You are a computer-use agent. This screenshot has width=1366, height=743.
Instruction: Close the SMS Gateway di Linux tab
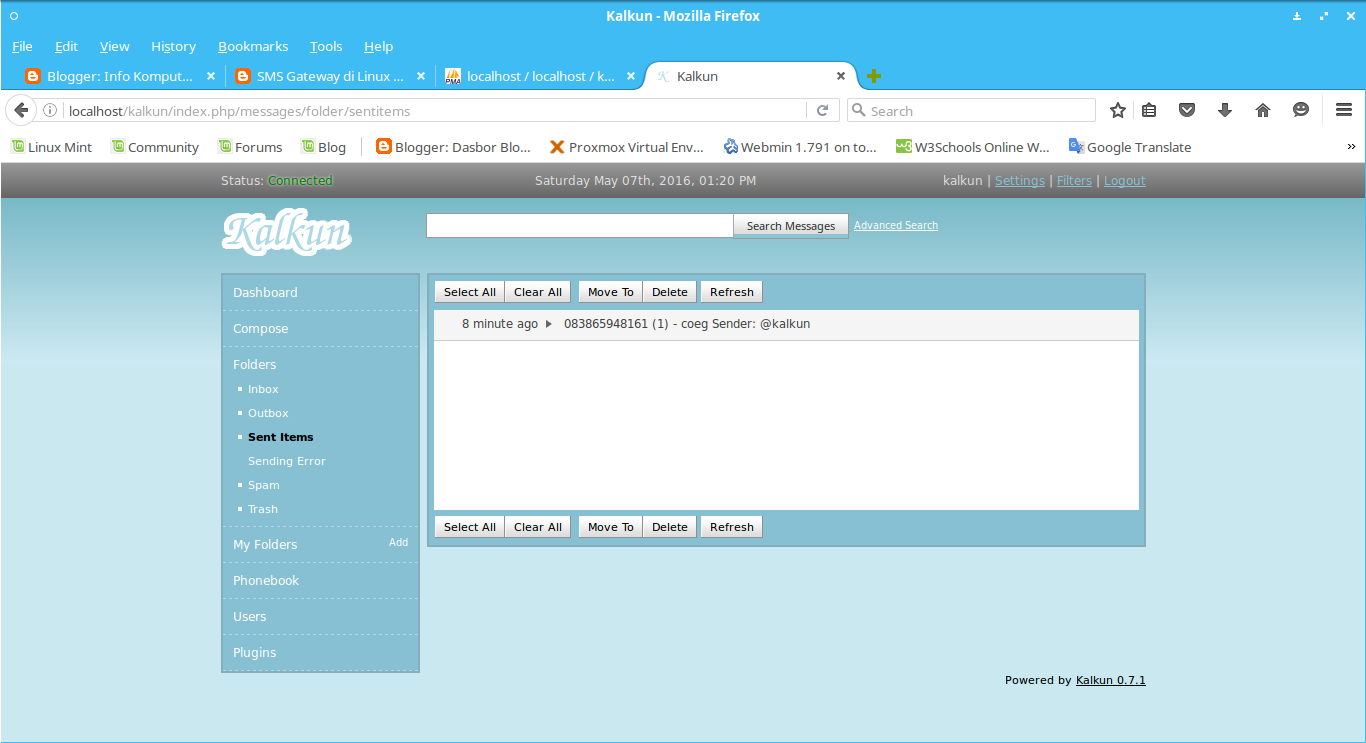tap(421, 76)
